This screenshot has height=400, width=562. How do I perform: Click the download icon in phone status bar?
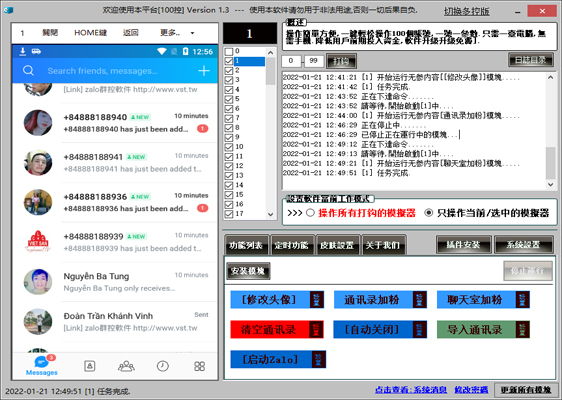pos(23,52)
